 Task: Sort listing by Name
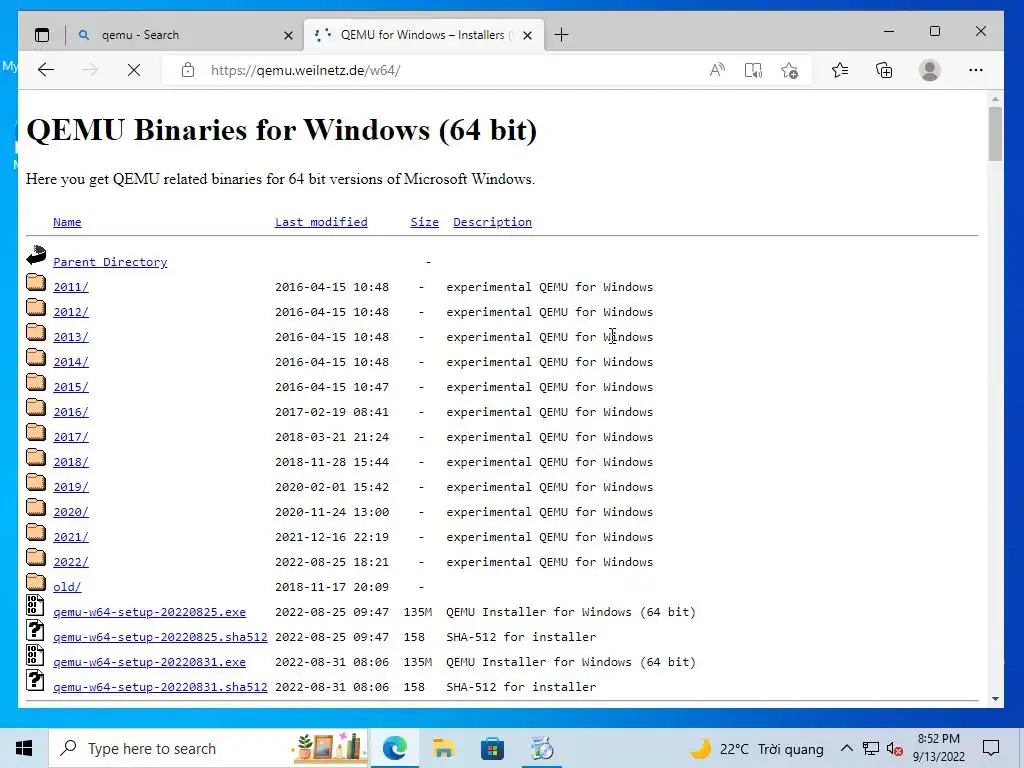[67, 222]
